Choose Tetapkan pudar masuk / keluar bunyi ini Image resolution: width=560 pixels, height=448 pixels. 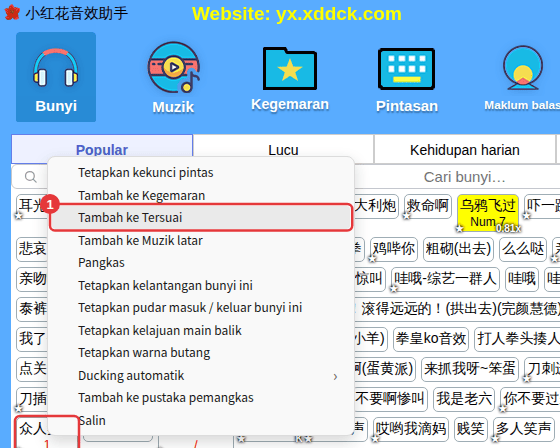click(201, 308)
